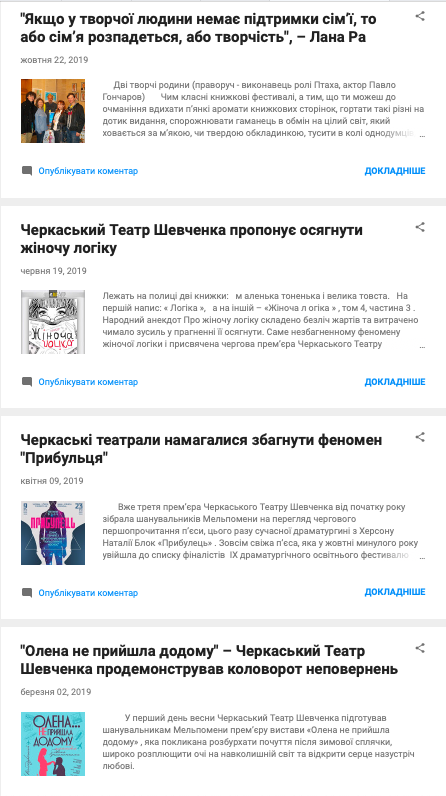Open ДОКЛАДНІШЕ for the Прибульця article
This screenshot has height=796, width=446.
395,592
